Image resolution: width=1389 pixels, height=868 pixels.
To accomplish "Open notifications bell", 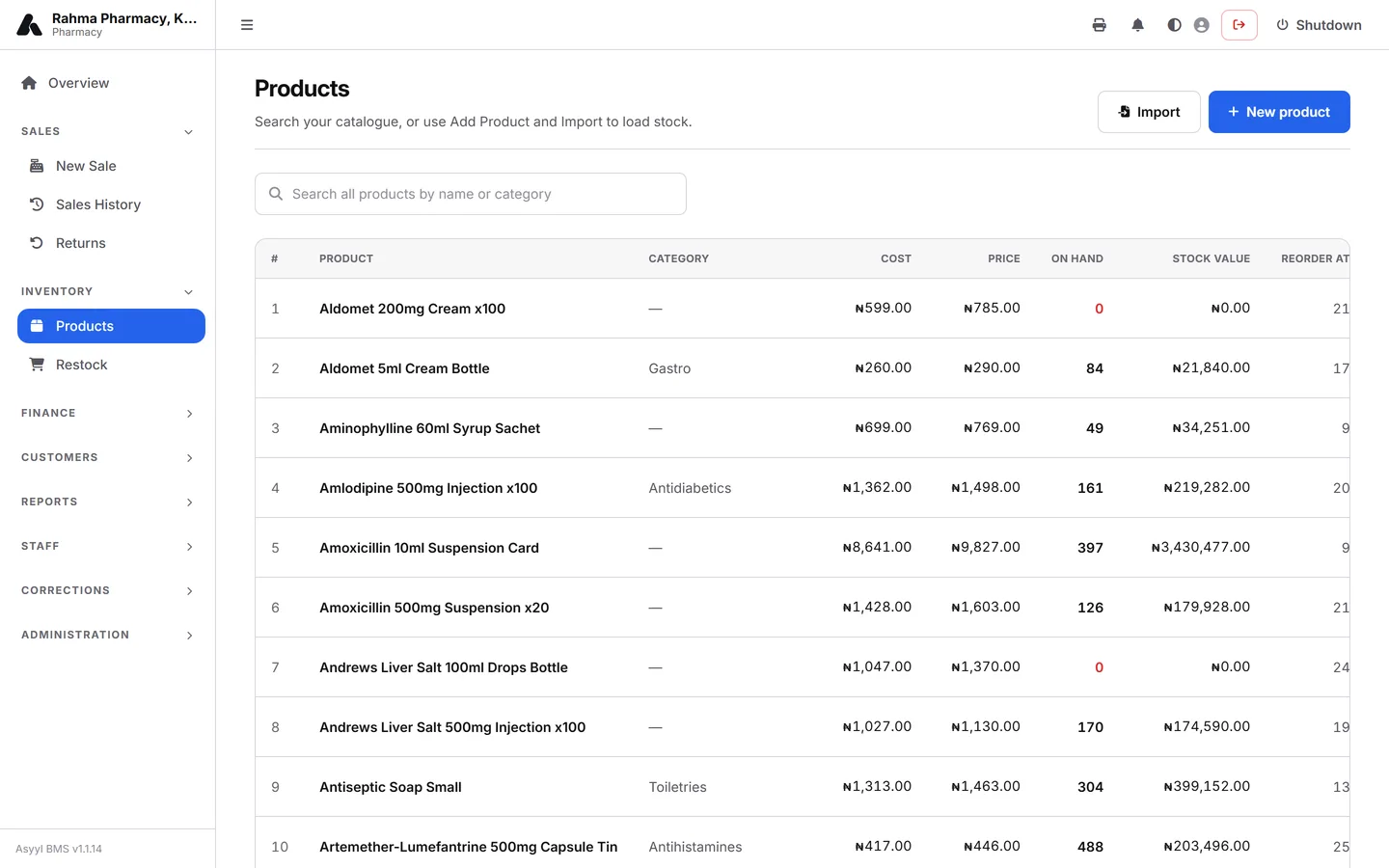I will point(1137,25).
